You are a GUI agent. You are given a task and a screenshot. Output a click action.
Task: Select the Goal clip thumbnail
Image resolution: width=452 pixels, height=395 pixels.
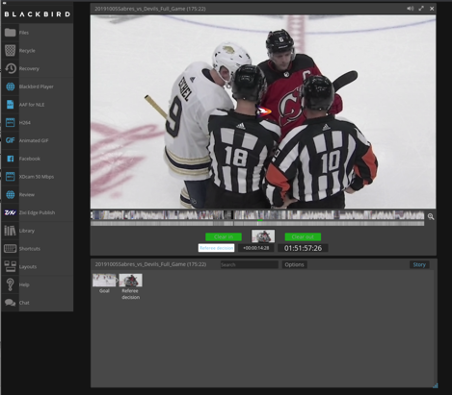click(x=104, y=280)
